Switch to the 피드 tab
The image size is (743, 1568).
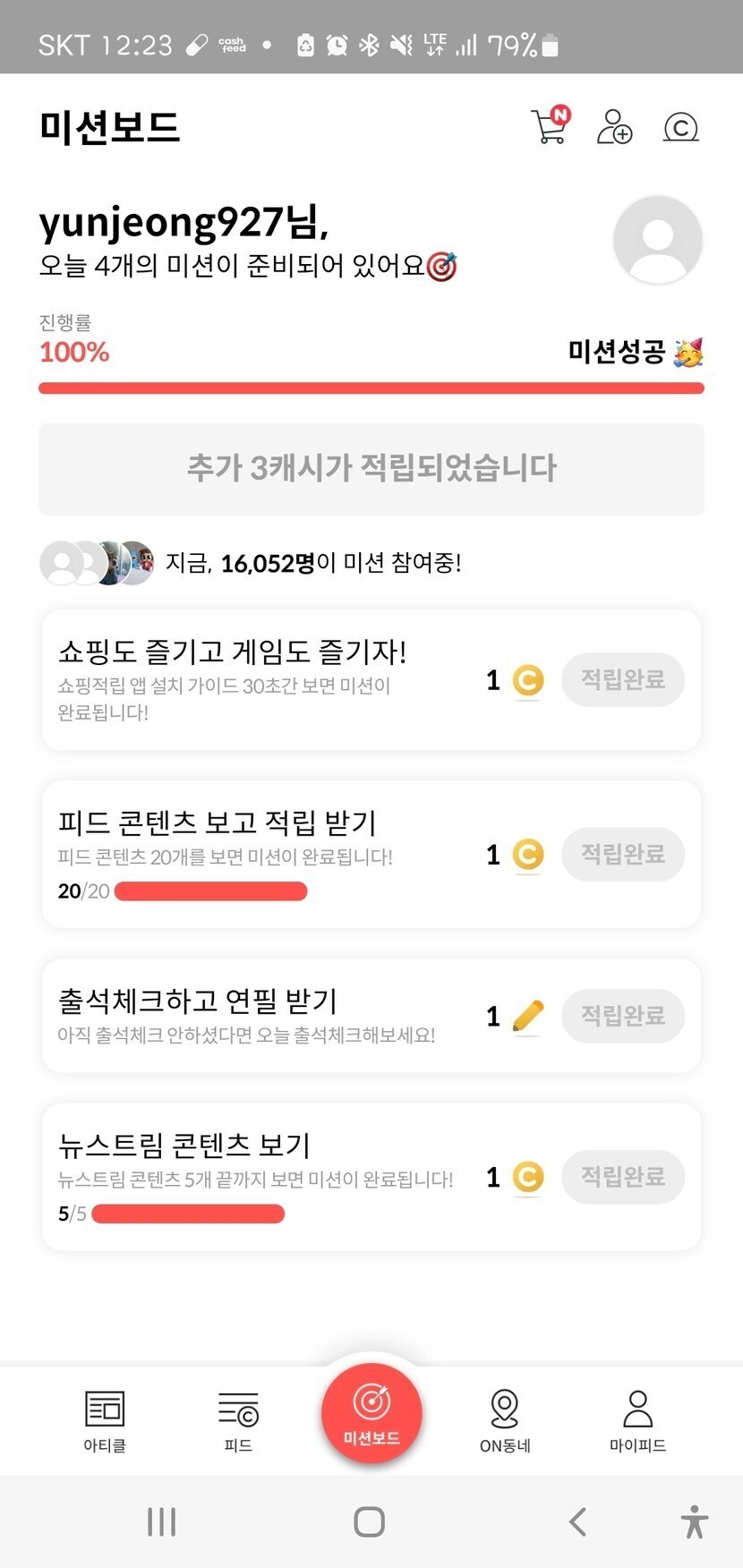pyautogui.click(x=238, y=1420)
